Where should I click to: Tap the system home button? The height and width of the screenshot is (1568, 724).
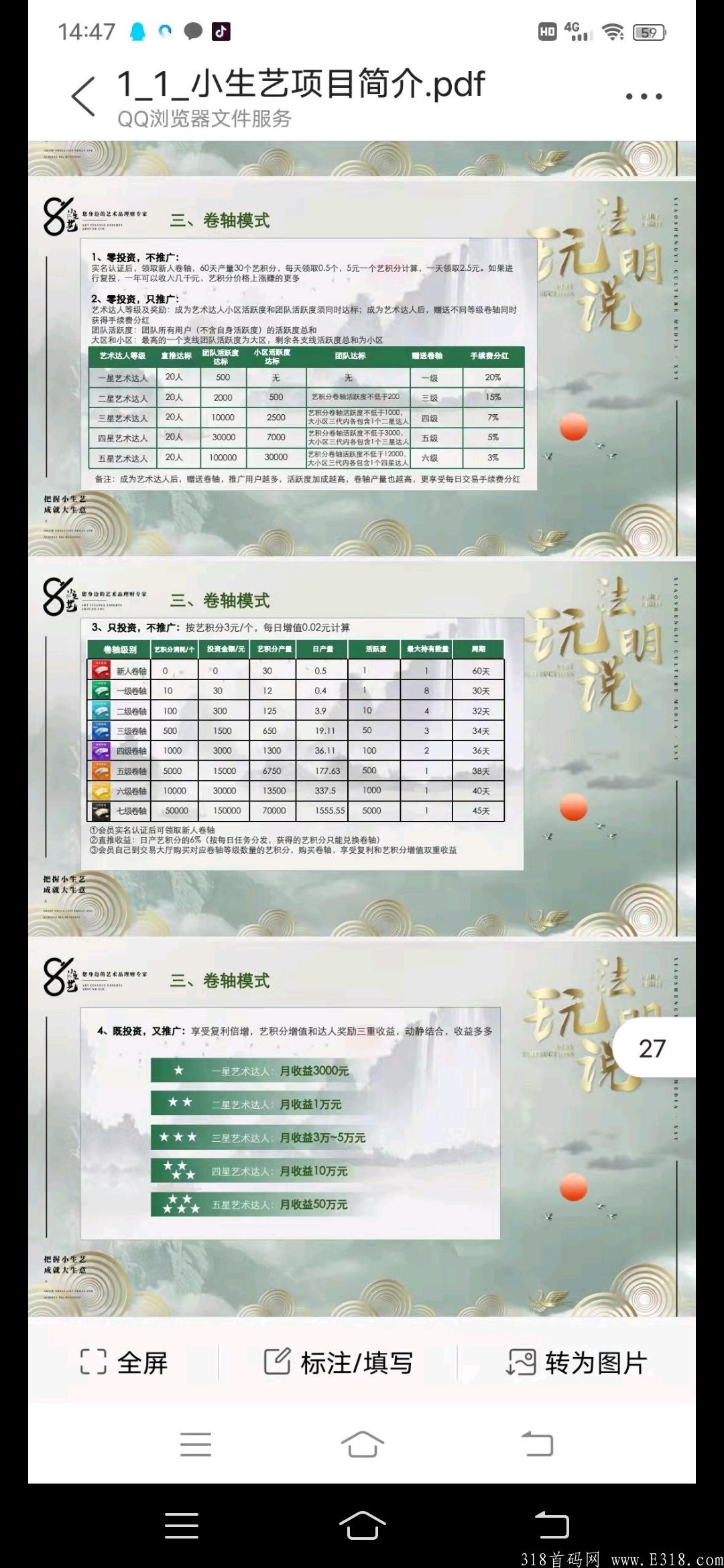(362, 1526)
